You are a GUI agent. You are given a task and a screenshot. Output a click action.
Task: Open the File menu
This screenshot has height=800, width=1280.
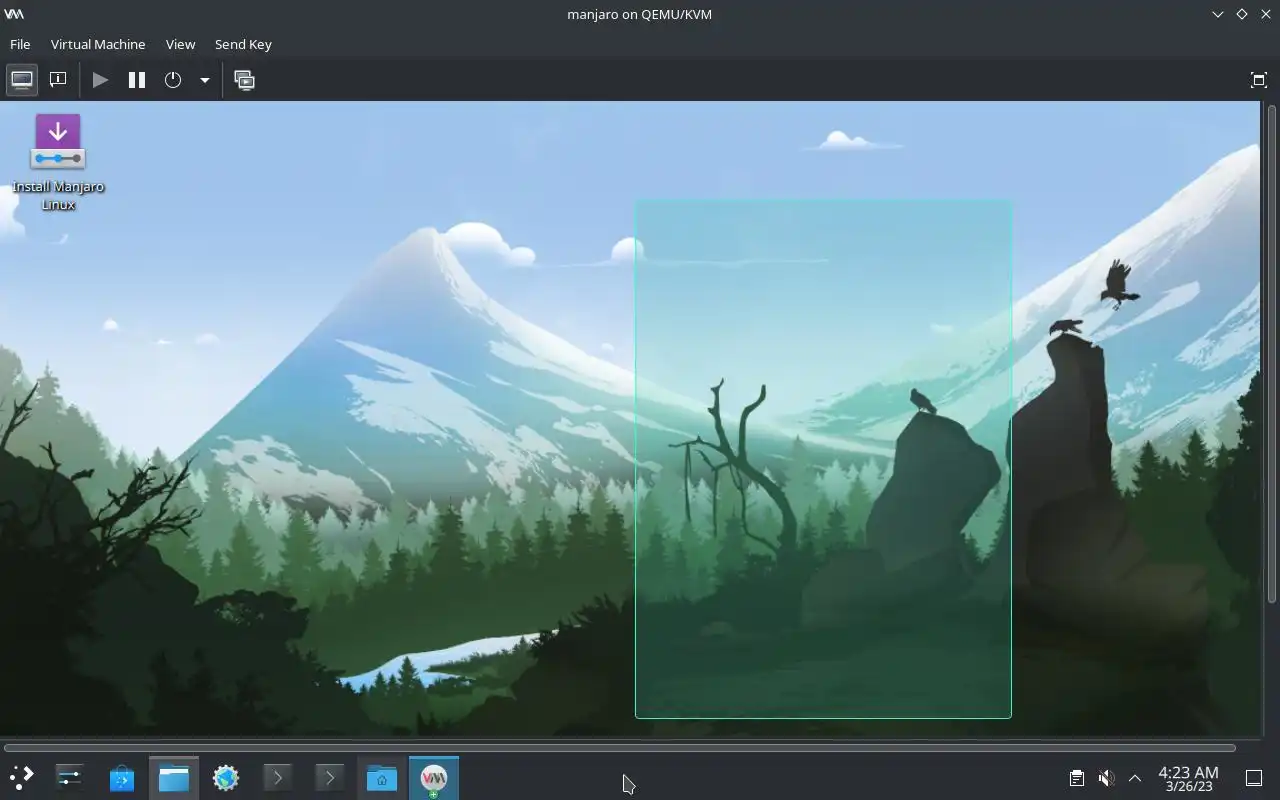(20, 44)
